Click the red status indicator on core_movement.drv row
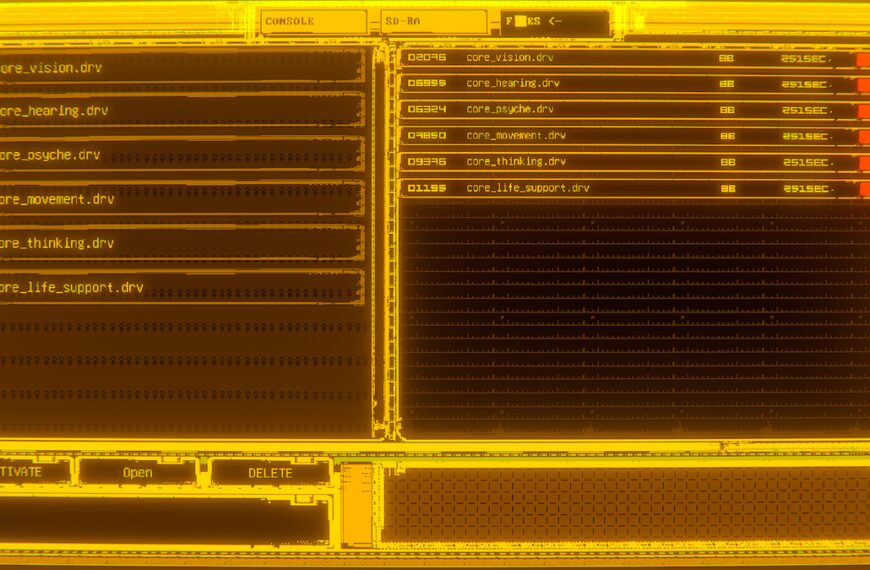 (863, 137)
